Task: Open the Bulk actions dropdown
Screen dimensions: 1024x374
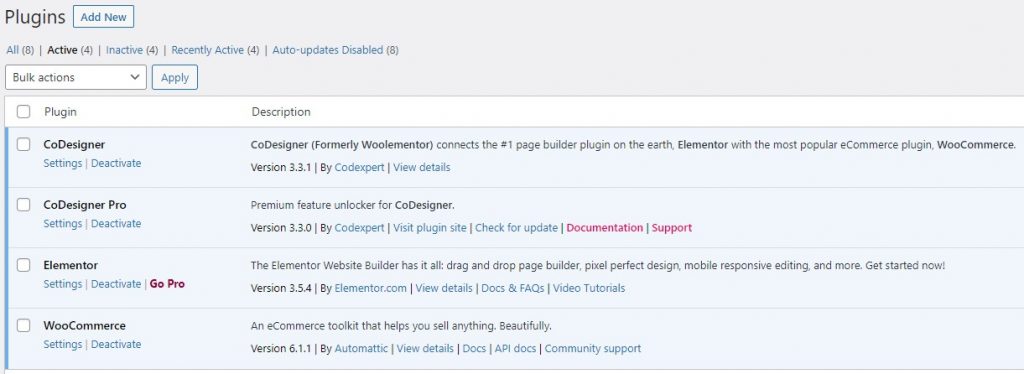Action: pos(76,77)
